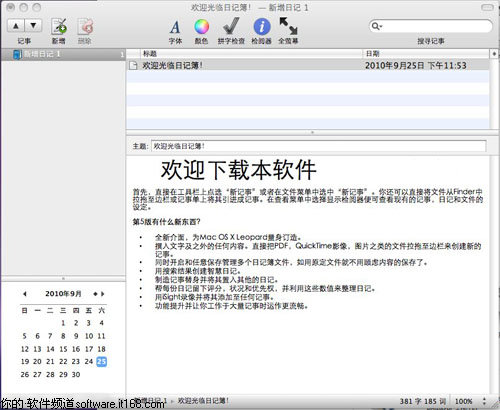Click the entry date 2010年9月25日 cell
The width and height of the screenshot is (500, 410).
[415, 65]
